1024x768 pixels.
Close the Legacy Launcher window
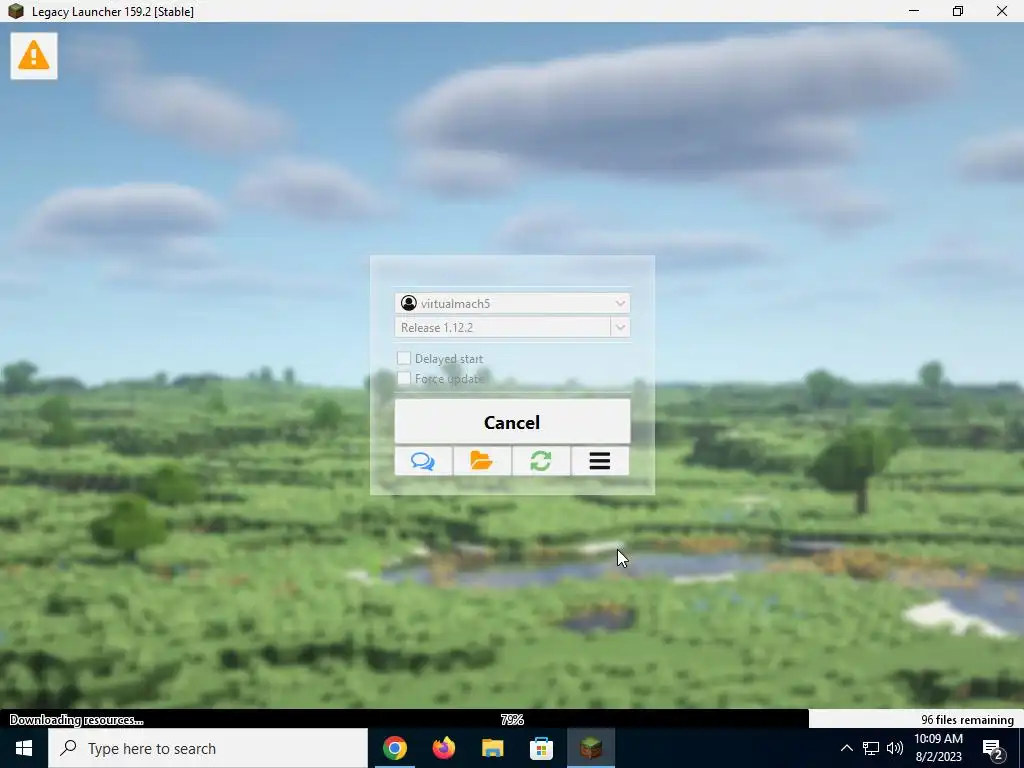coord(1001,11)
